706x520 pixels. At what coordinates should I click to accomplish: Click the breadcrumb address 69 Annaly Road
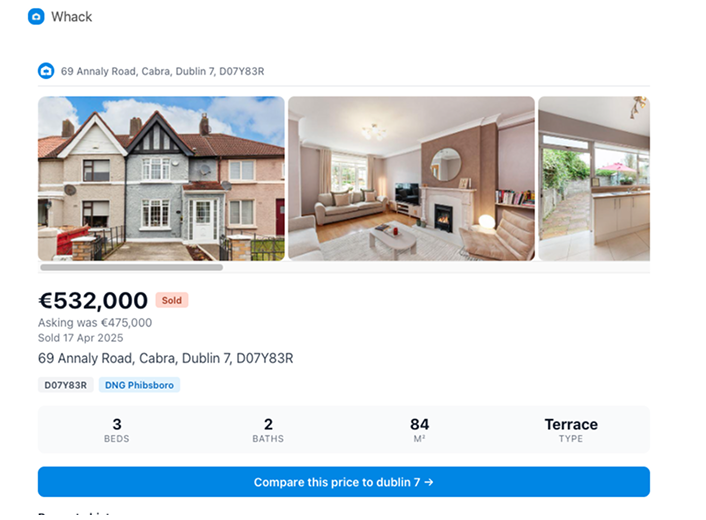(x=163, y=71)
